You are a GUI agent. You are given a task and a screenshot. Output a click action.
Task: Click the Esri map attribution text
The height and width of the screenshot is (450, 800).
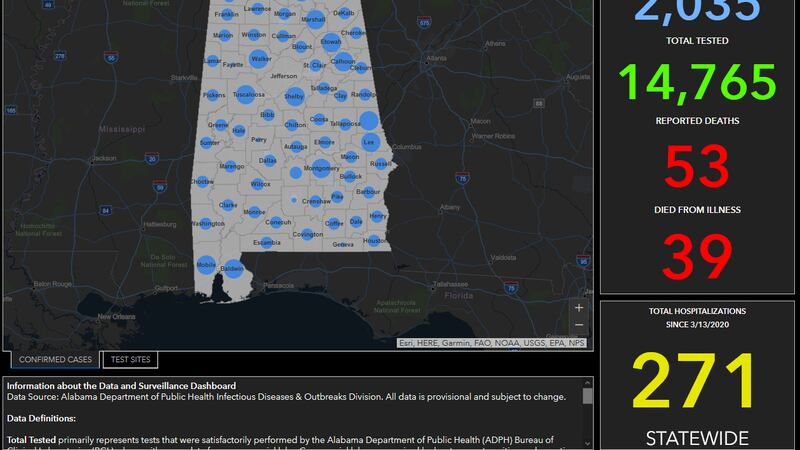coord(491,343)
